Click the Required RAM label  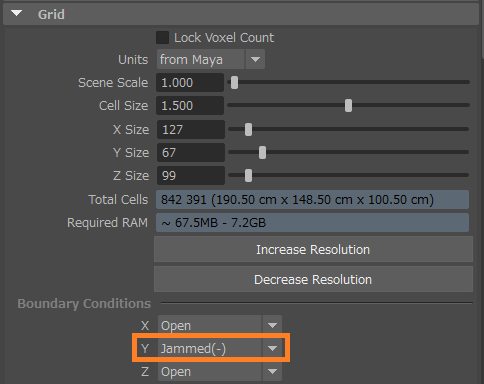click(107, 223)
